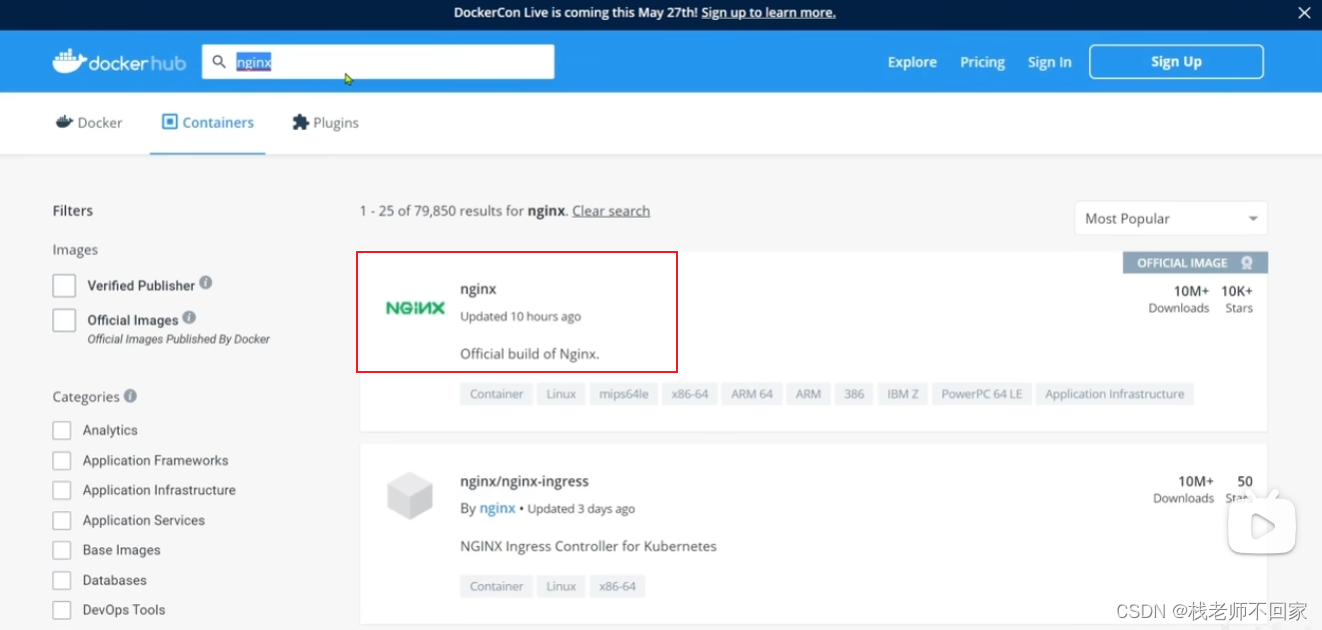Viewport: 1322px width, 630px height.
Task: Enable the Official Images filter
Action: 64,320
